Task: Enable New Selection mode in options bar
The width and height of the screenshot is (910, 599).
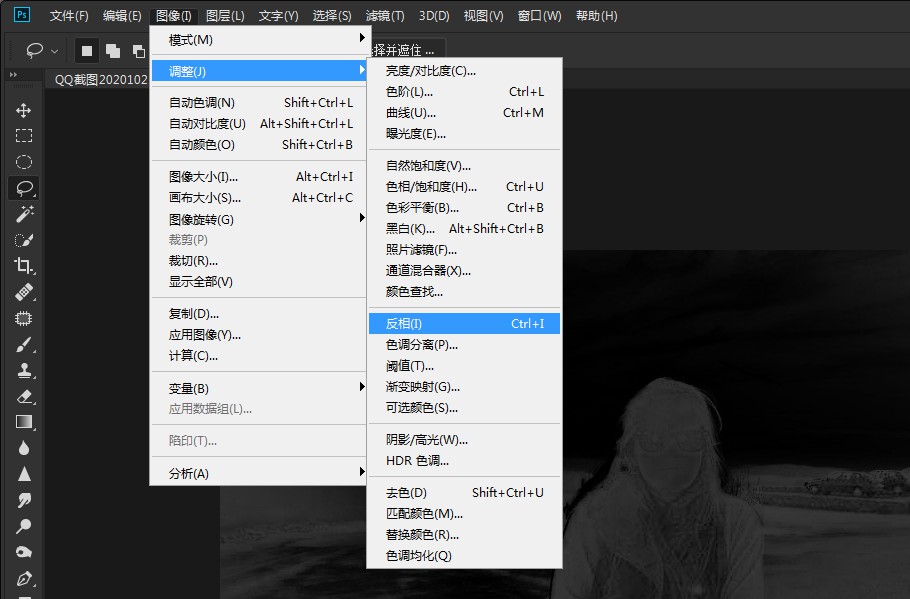Action: coord(87,51)
